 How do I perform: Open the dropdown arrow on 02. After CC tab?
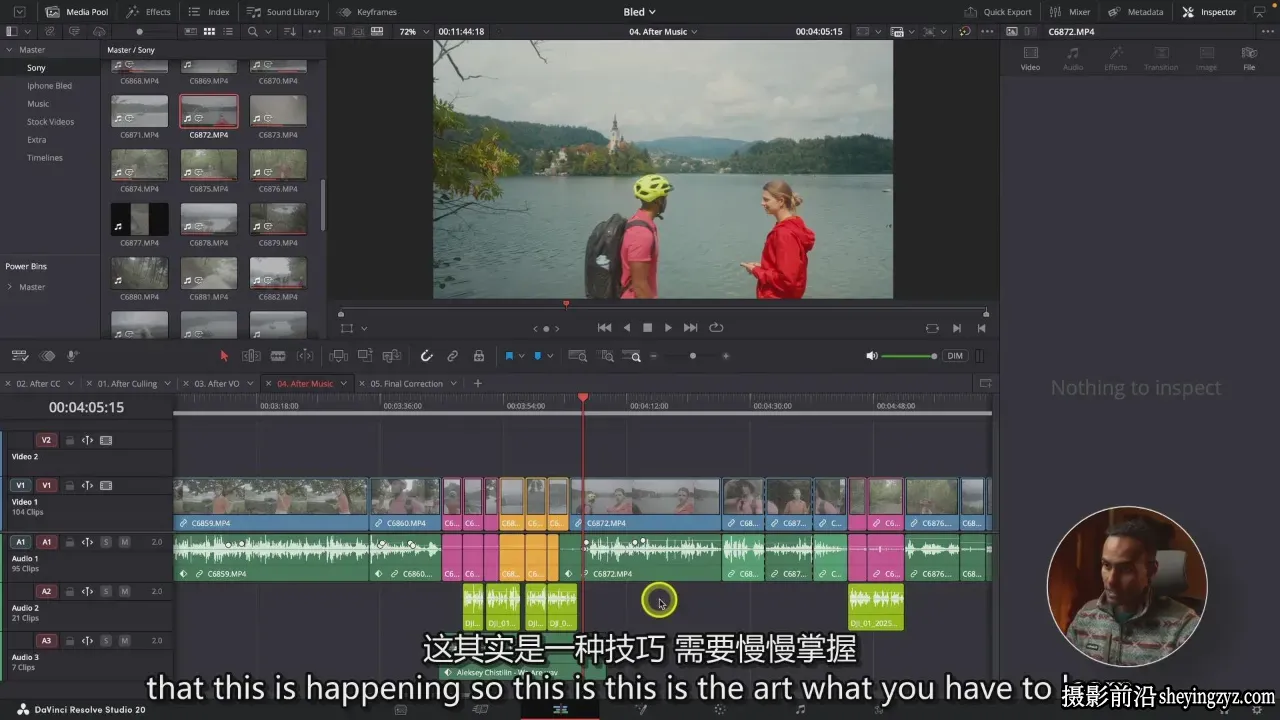(71, 384)
